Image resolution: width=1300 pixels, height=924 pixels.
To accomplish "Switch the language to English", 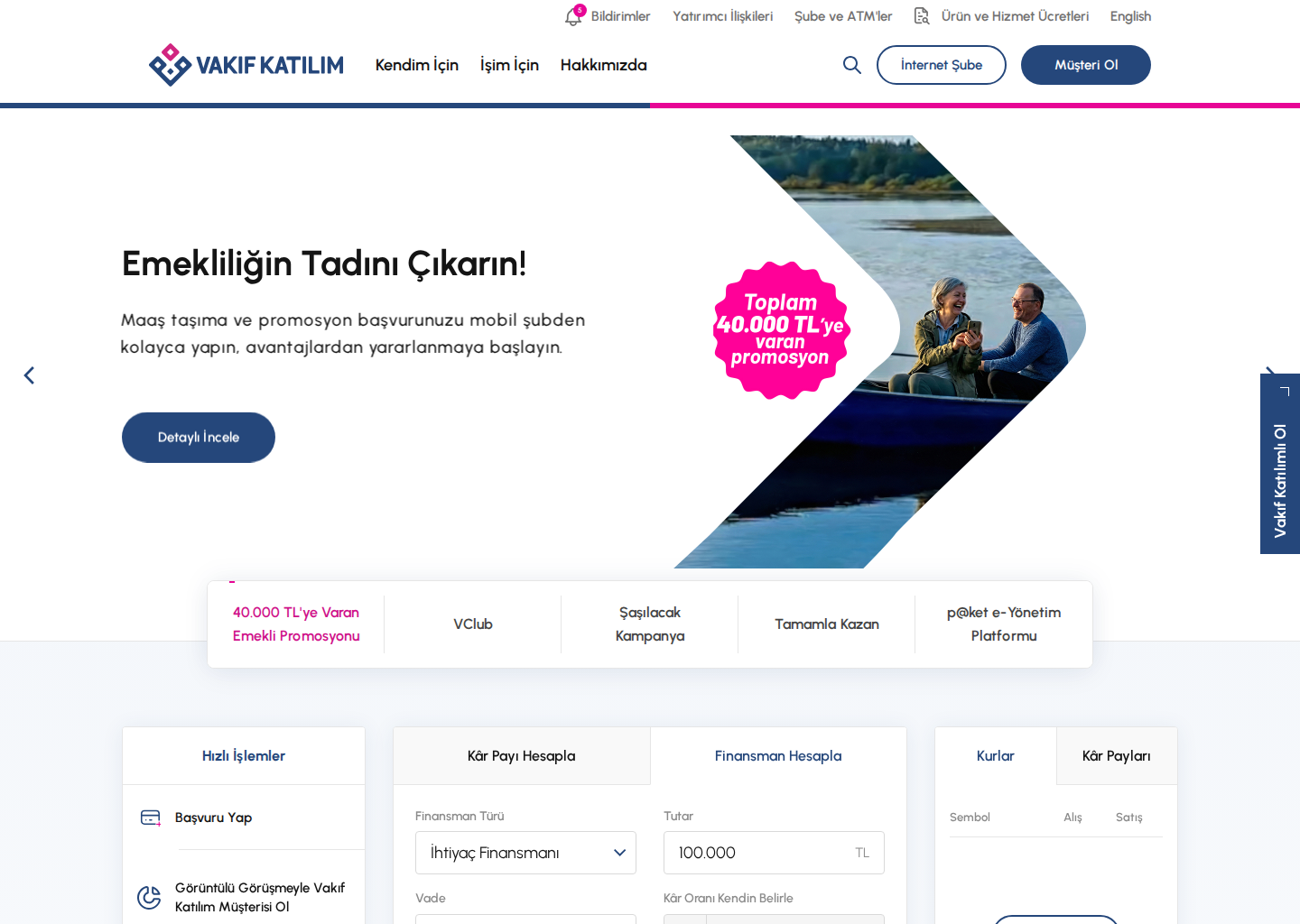I will [1130, 16].
